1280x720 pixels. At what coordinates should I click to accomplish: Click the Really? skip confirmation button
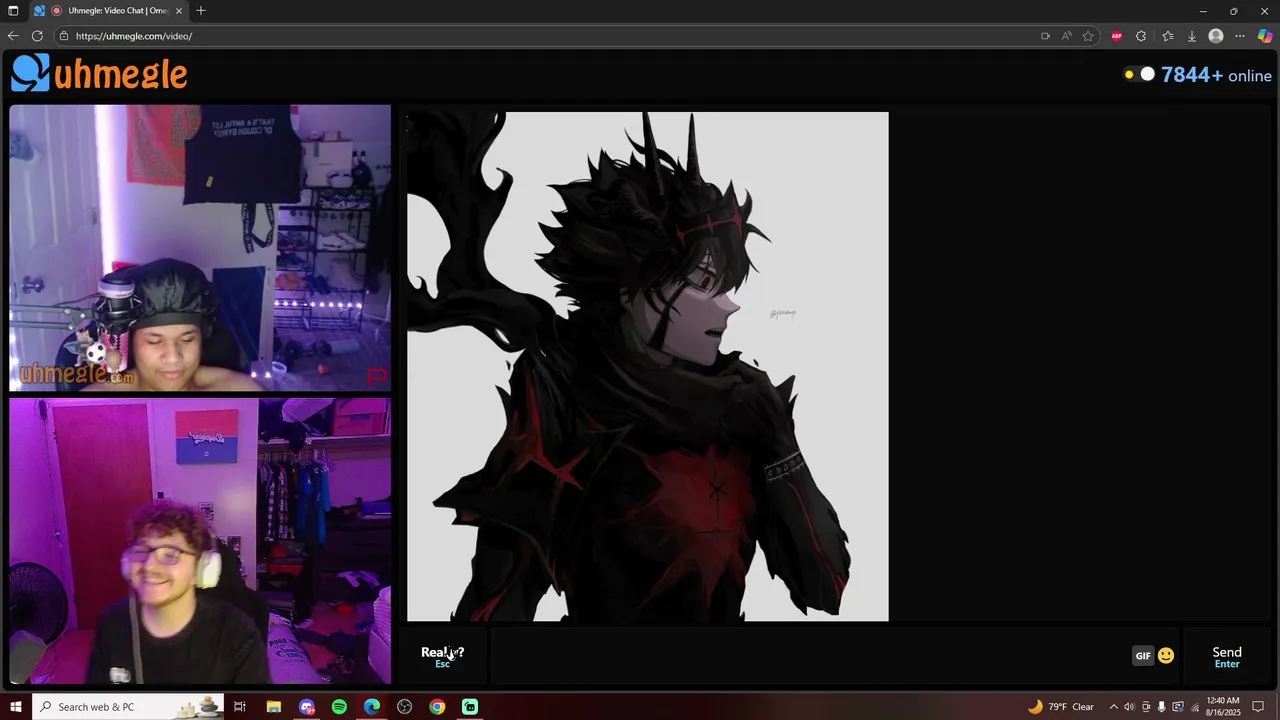tap(442, 656)
